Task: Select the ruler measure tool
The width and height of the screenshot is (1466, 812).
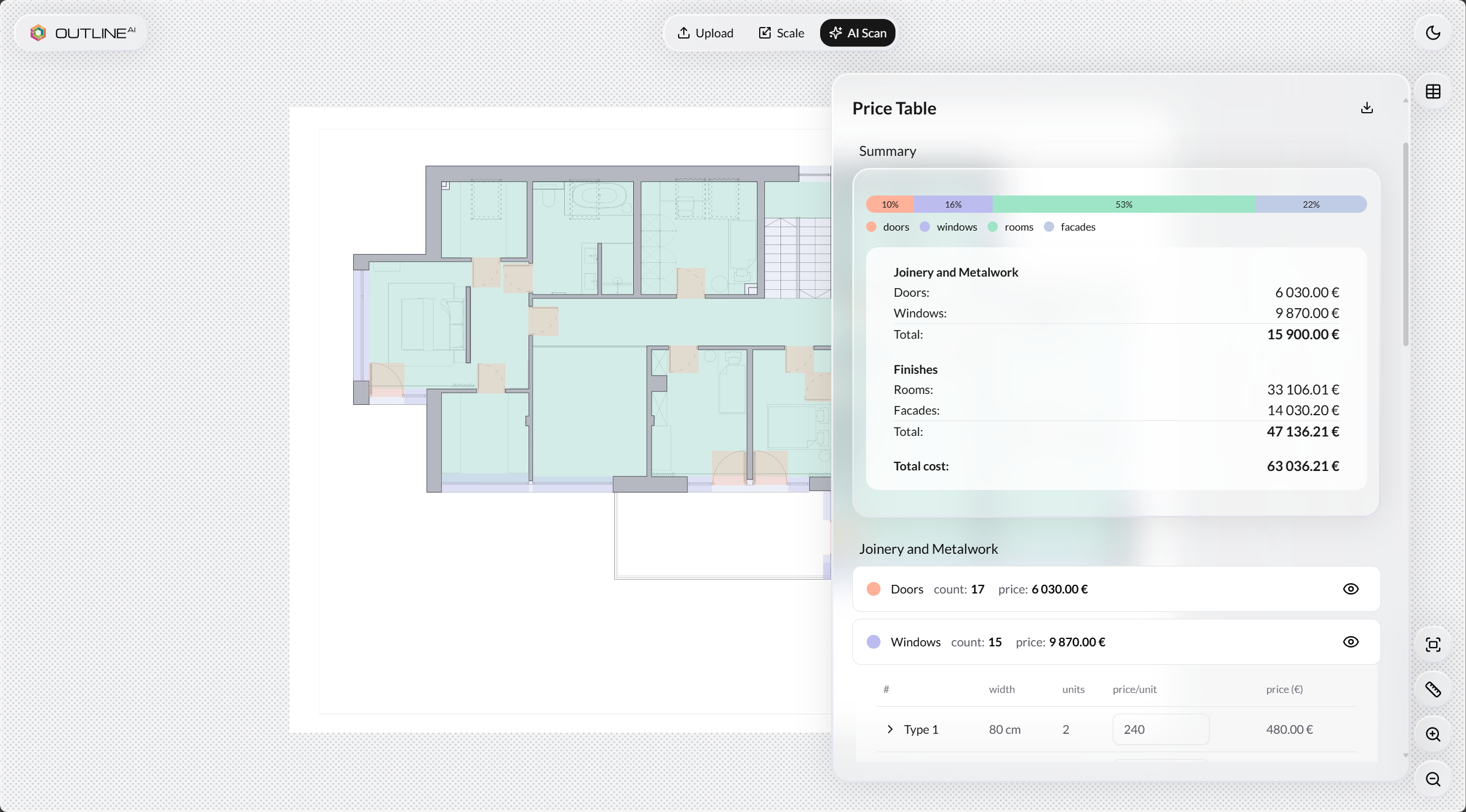Action: point(1433,689)
